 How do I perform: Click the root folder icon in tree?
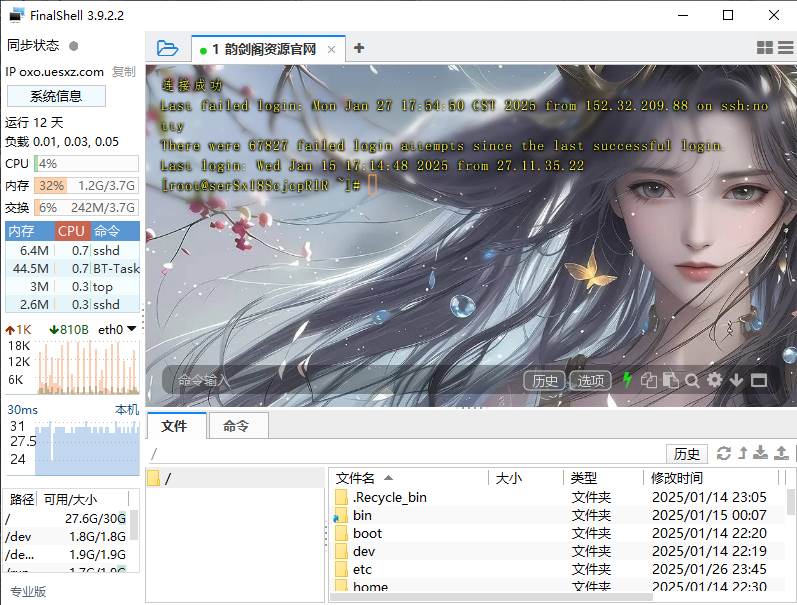tap(154, 478)
